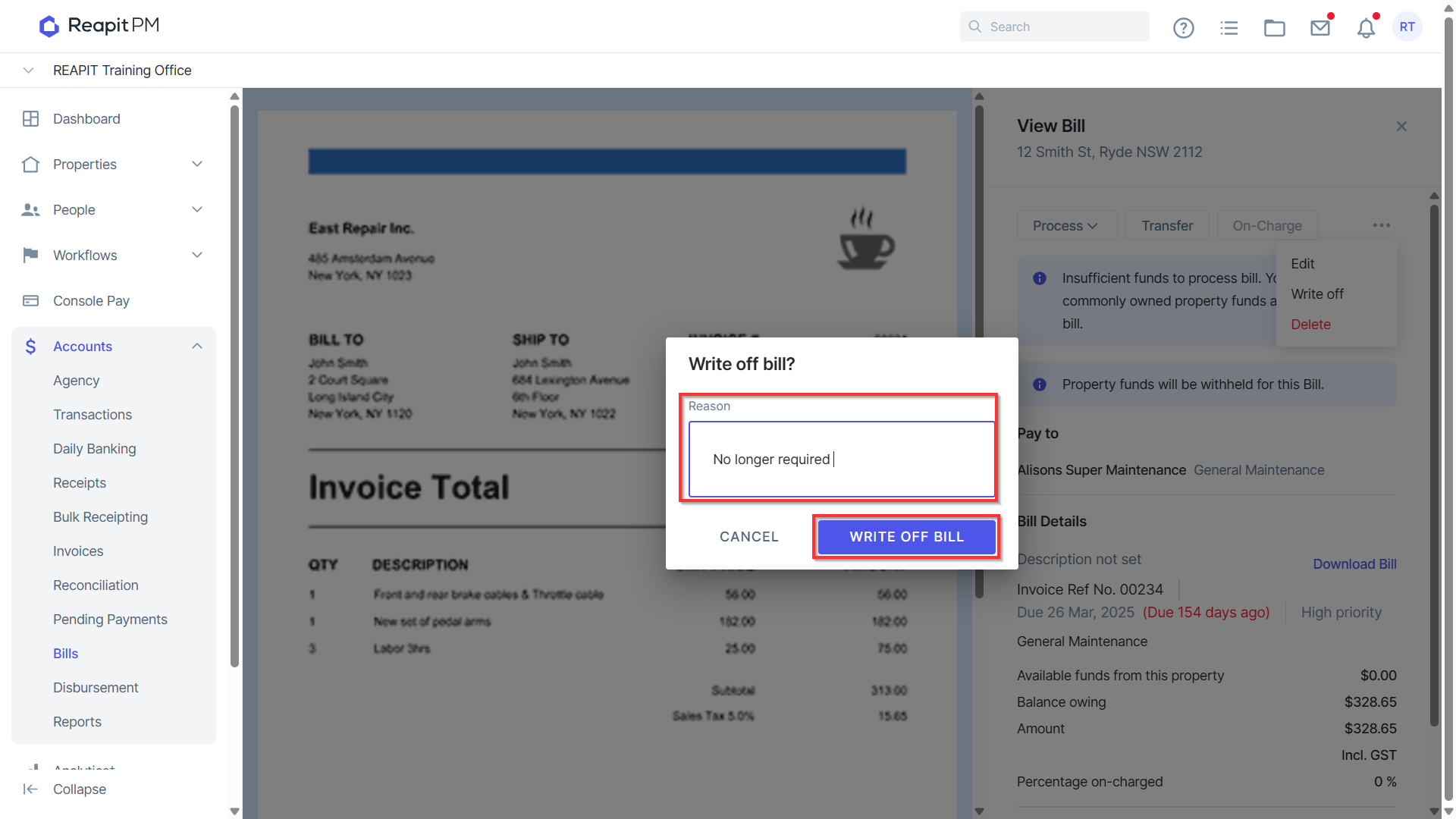The width and height of the screenshot is (1456, 819).
Task: Select Delete from the options menu
Action: pos(1310,325)
